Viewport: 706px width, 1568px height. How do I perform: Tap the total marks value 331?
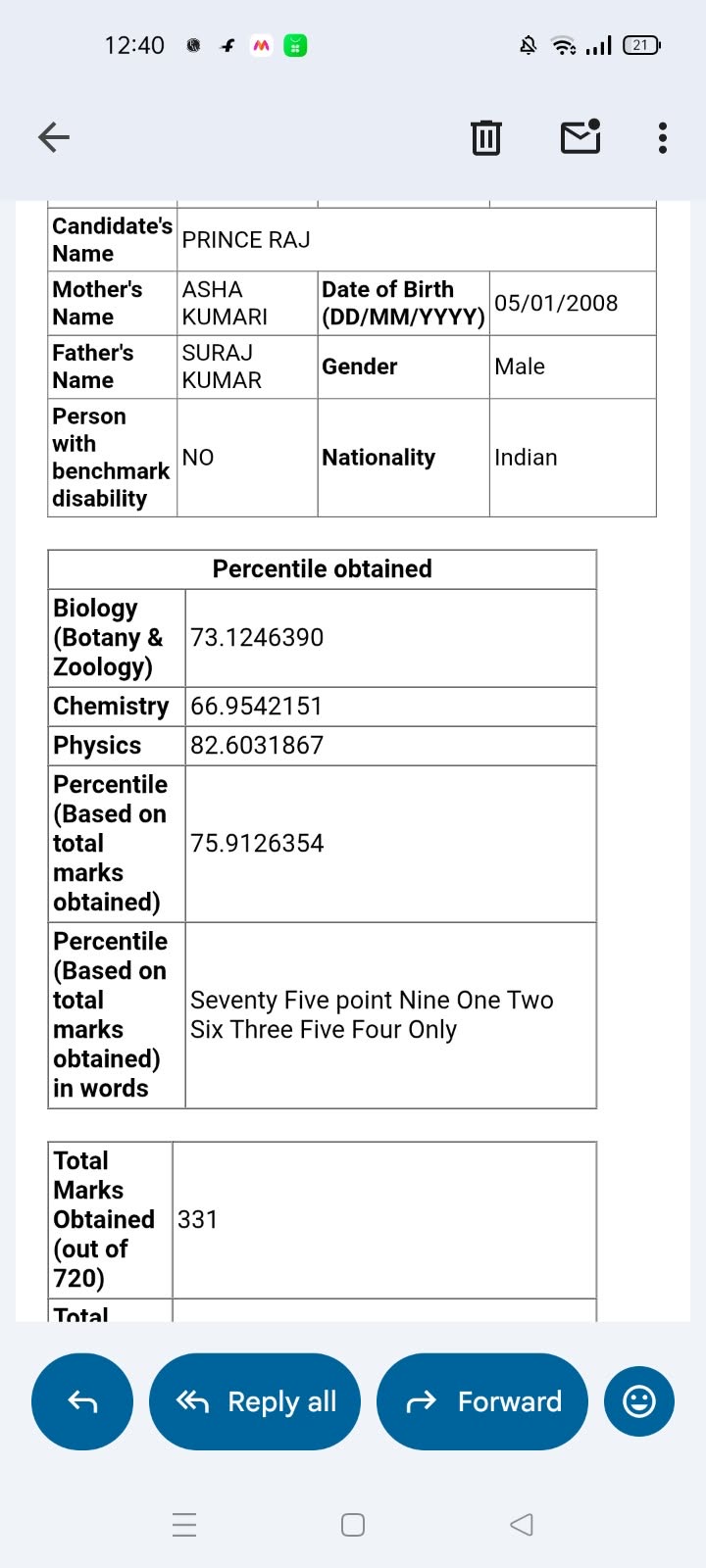pyautogui.click(x=197, y=1219)
